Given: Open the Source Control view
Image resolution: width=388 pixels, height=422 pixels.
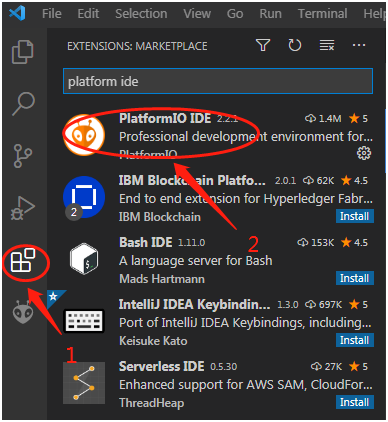Looking at the screenshot, I should [23, 156].
